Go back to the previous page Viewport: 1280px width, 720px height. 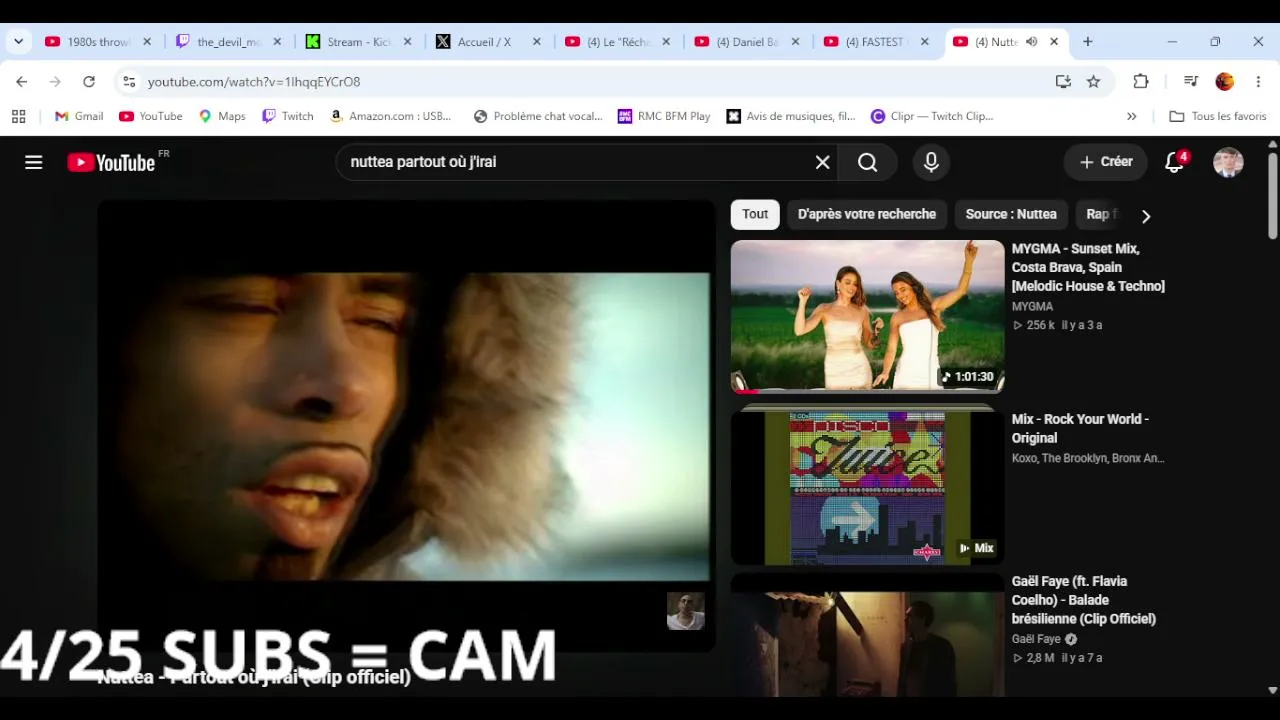22,82
